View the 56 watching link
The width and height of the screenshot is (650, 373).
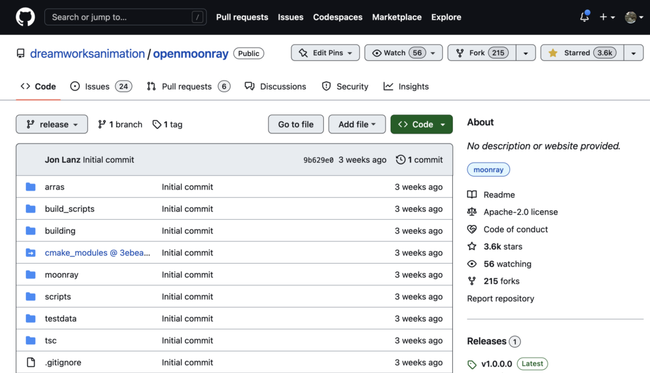point(500,264)
